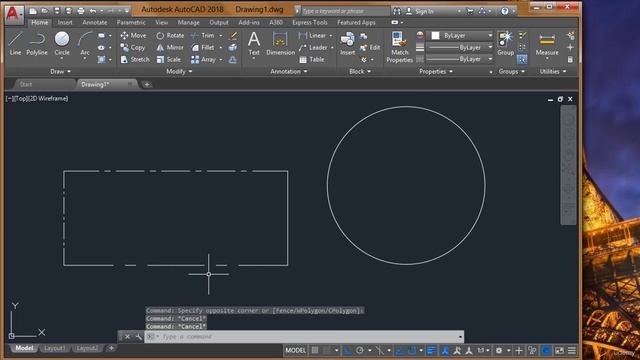The width and height of the screenshot is (640, 360).
Task: Click the Undo arrow in quick access toolbar
Action: (93, 11)
